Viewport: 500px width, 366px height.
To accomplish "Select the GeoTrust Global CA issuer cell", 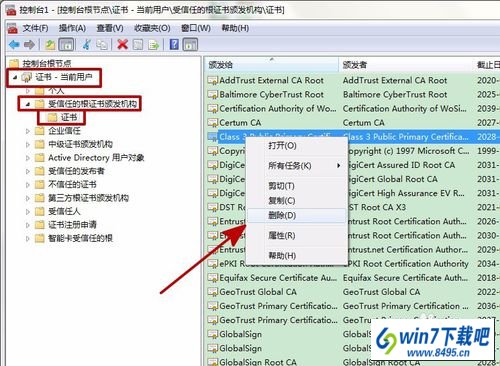I will 381,292.
